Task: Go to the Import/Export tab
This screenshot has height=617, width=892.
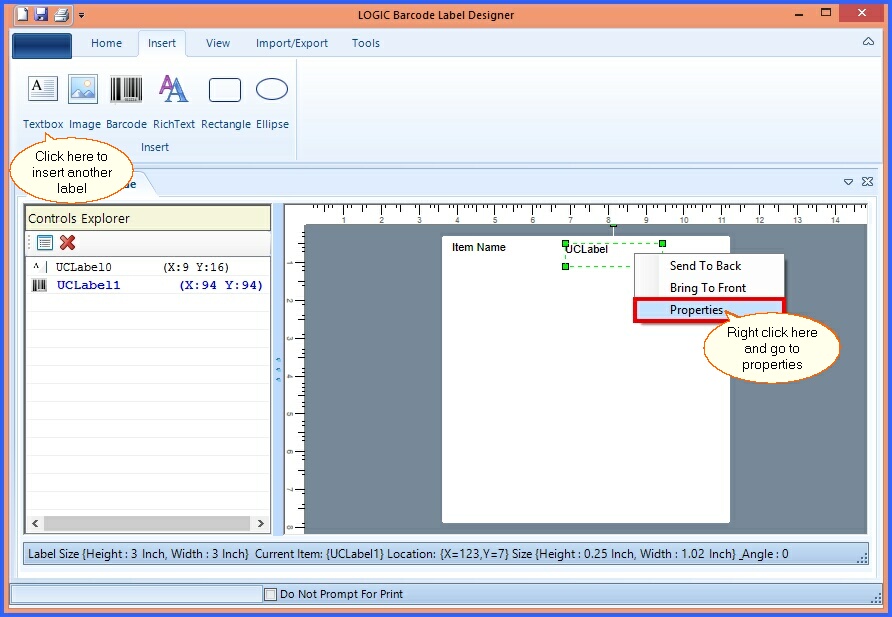Action: 292,43
